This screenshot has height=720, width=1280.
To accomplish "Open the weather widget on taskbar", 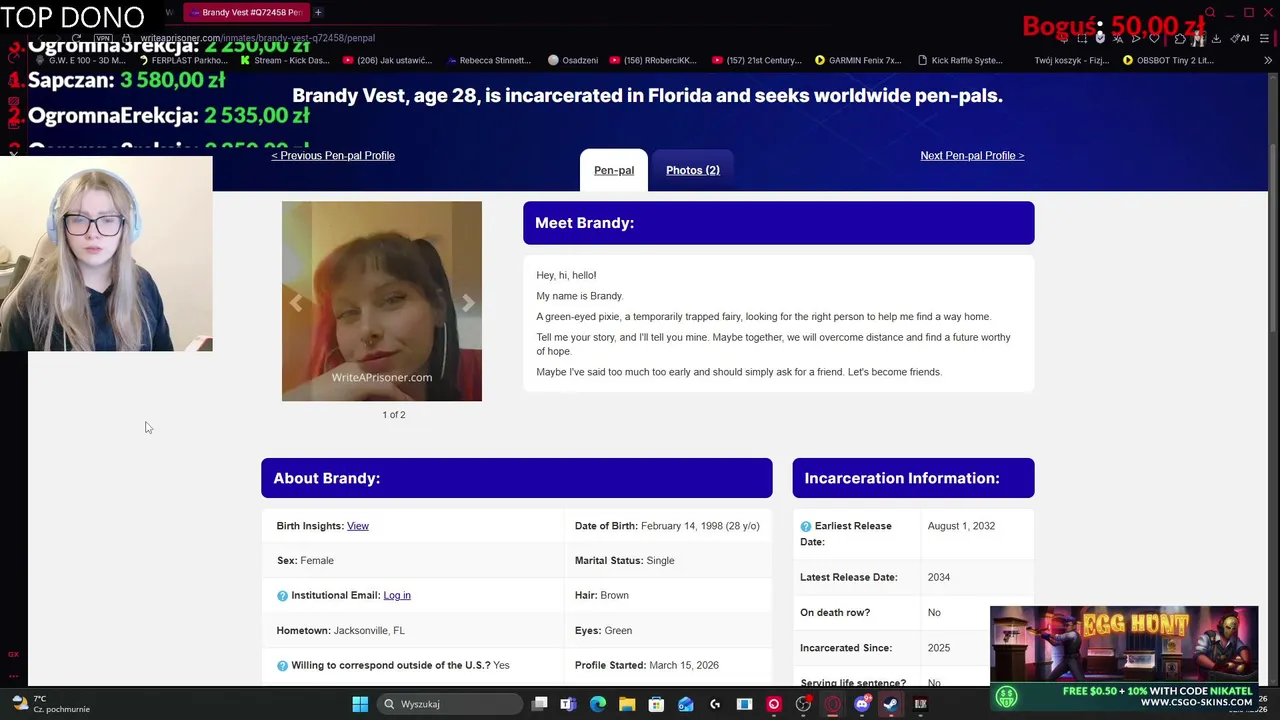I will tap(50, 704).
